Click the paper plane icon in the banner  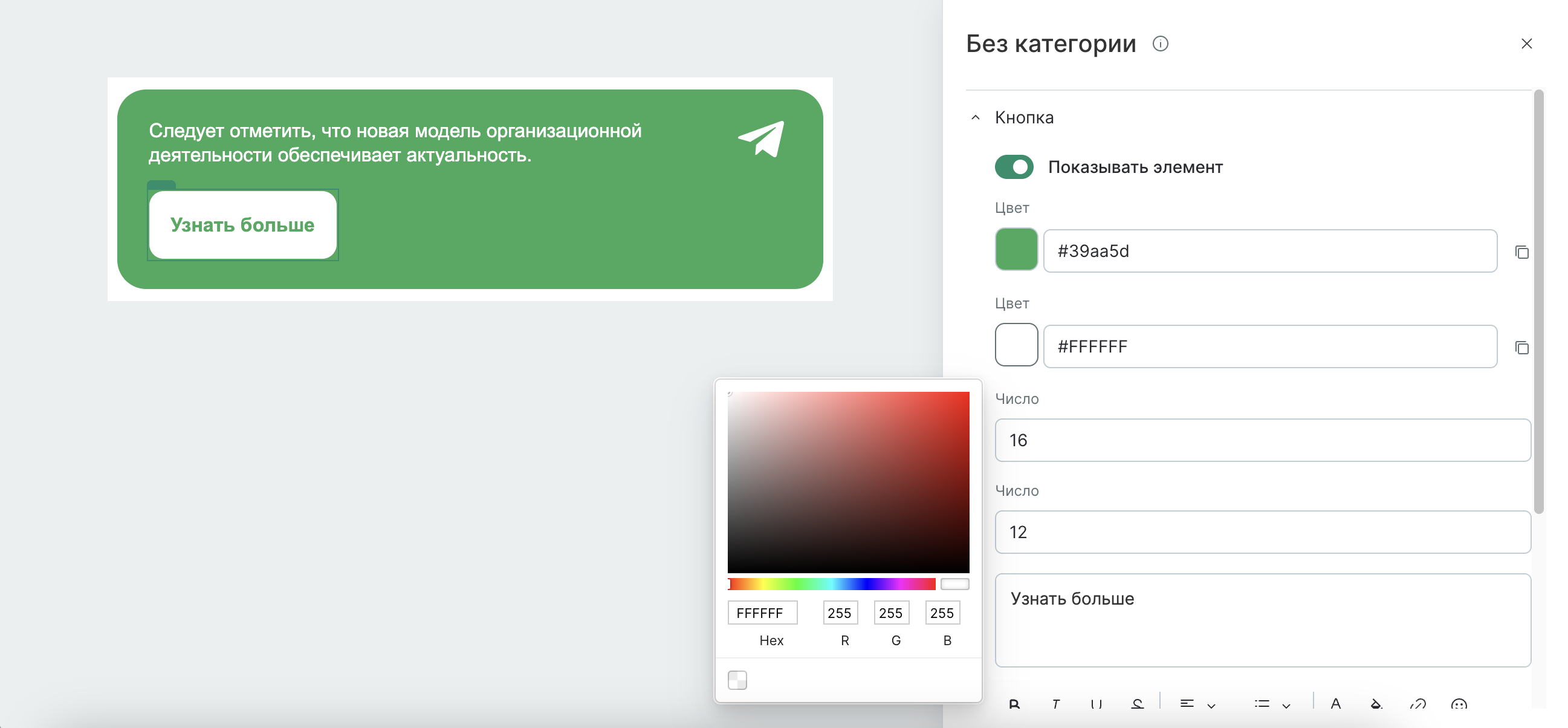click(x=762, y=139)
